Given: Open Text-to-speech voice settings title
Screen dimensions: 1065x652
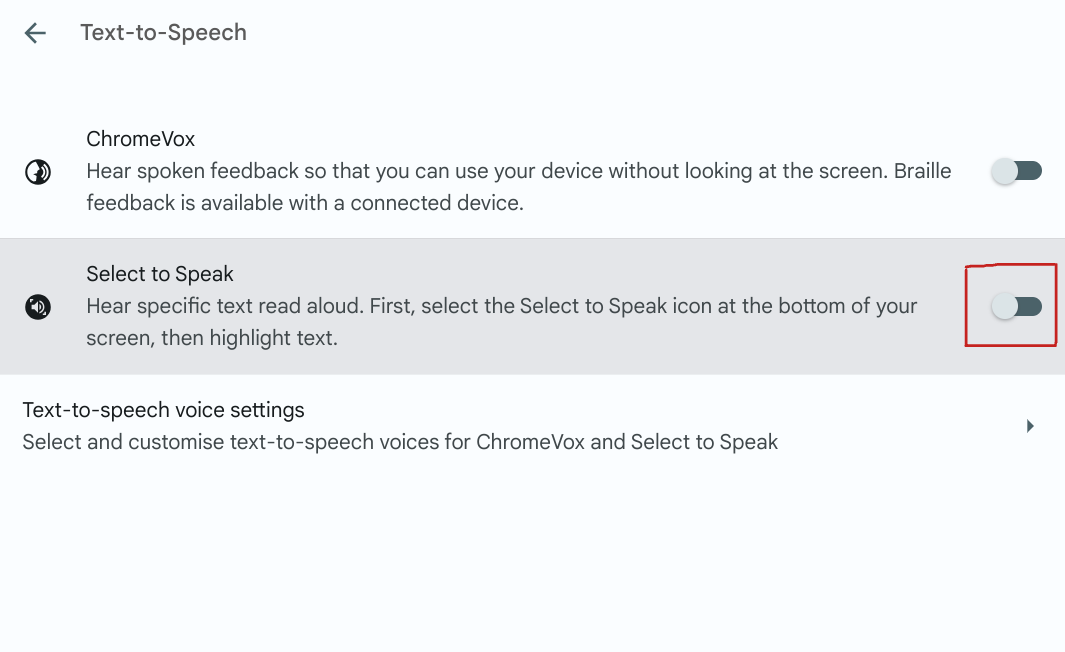Looking at the screenshot, I should (x=163, y=410).
